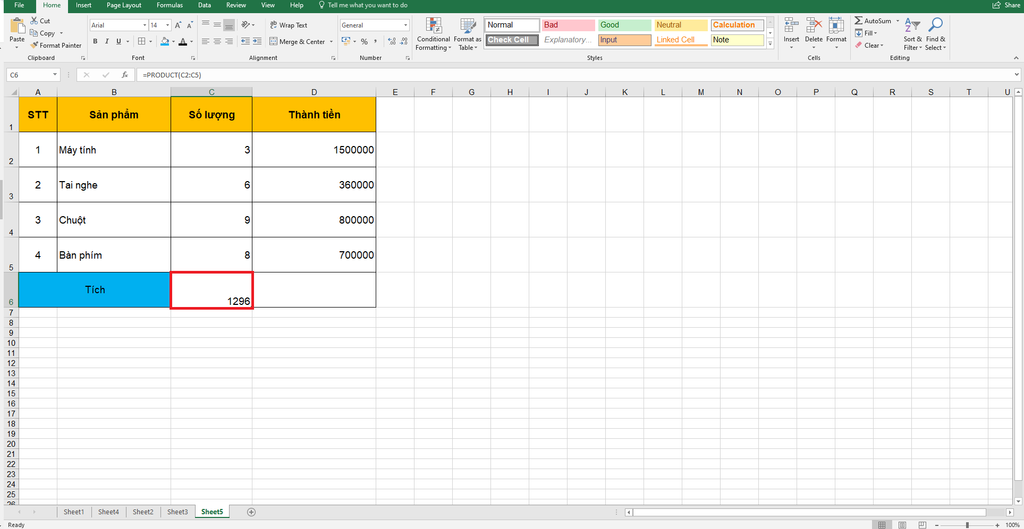Click the Increase Indent icon
1024x529 pixels.
(257, 41)
